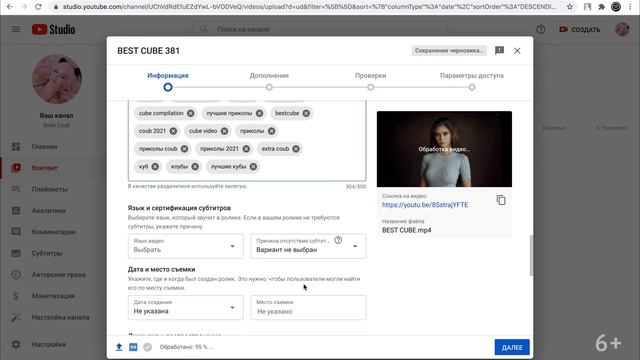This screenshot has height=360, width=640.
Task: Open the browser extensions puzzle icon
Action: [x=601, y=7]
